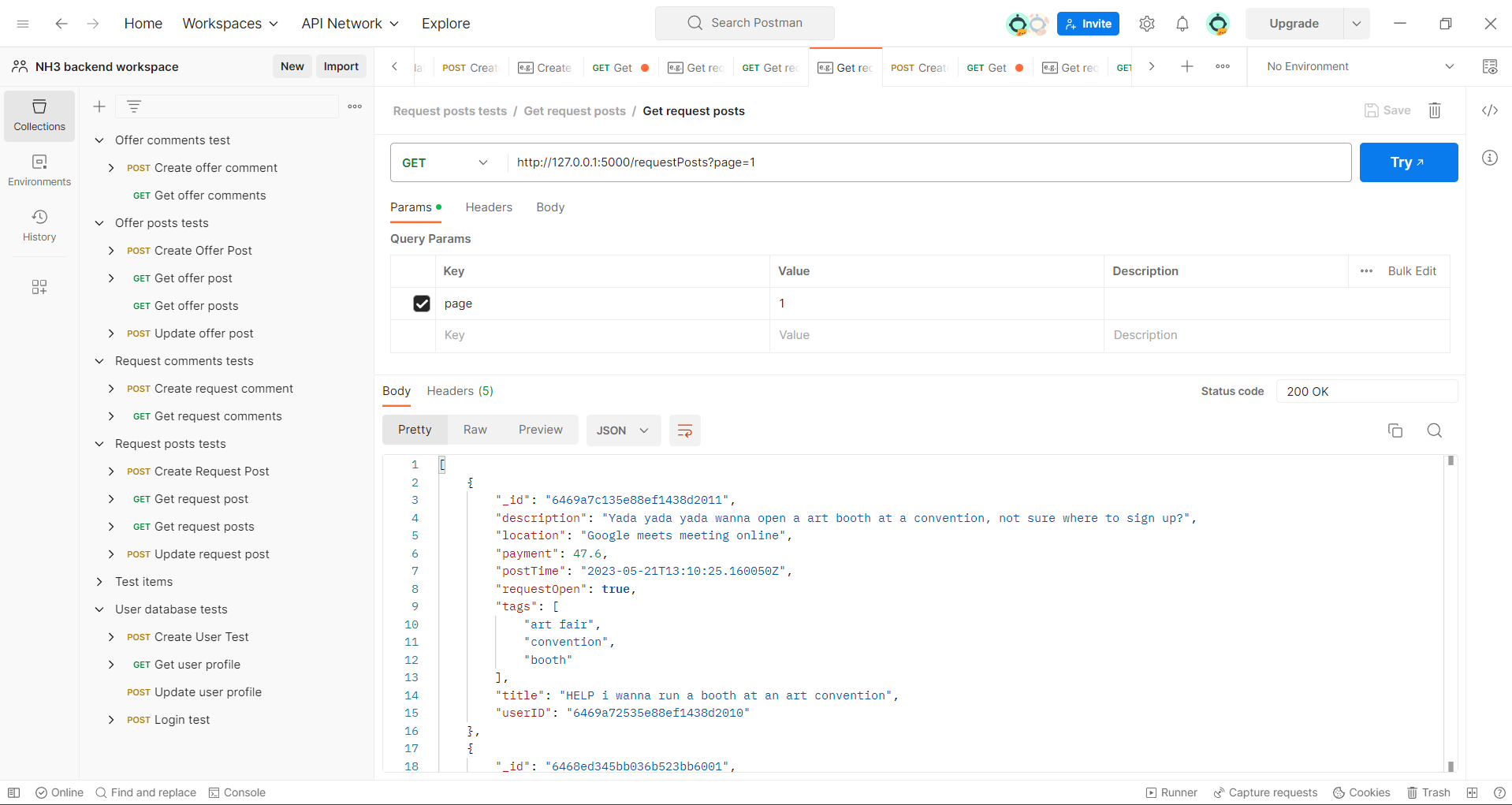Switch to the response Headers (5) tab
Screen dimensions: 1512x805
(x=460, y=391)
